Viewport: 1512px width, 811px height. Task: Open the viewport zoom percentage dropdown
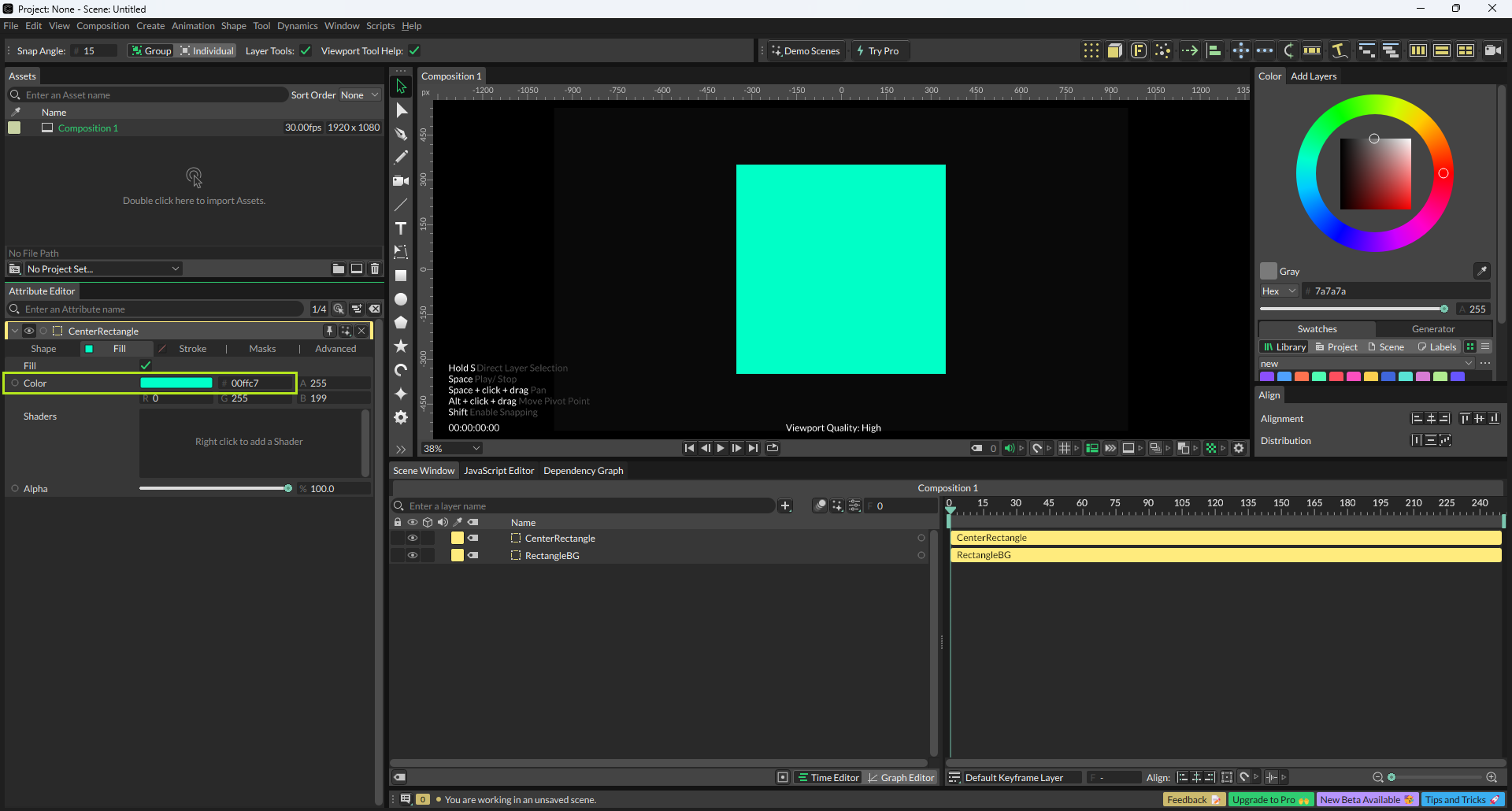(x=451, y=449)
